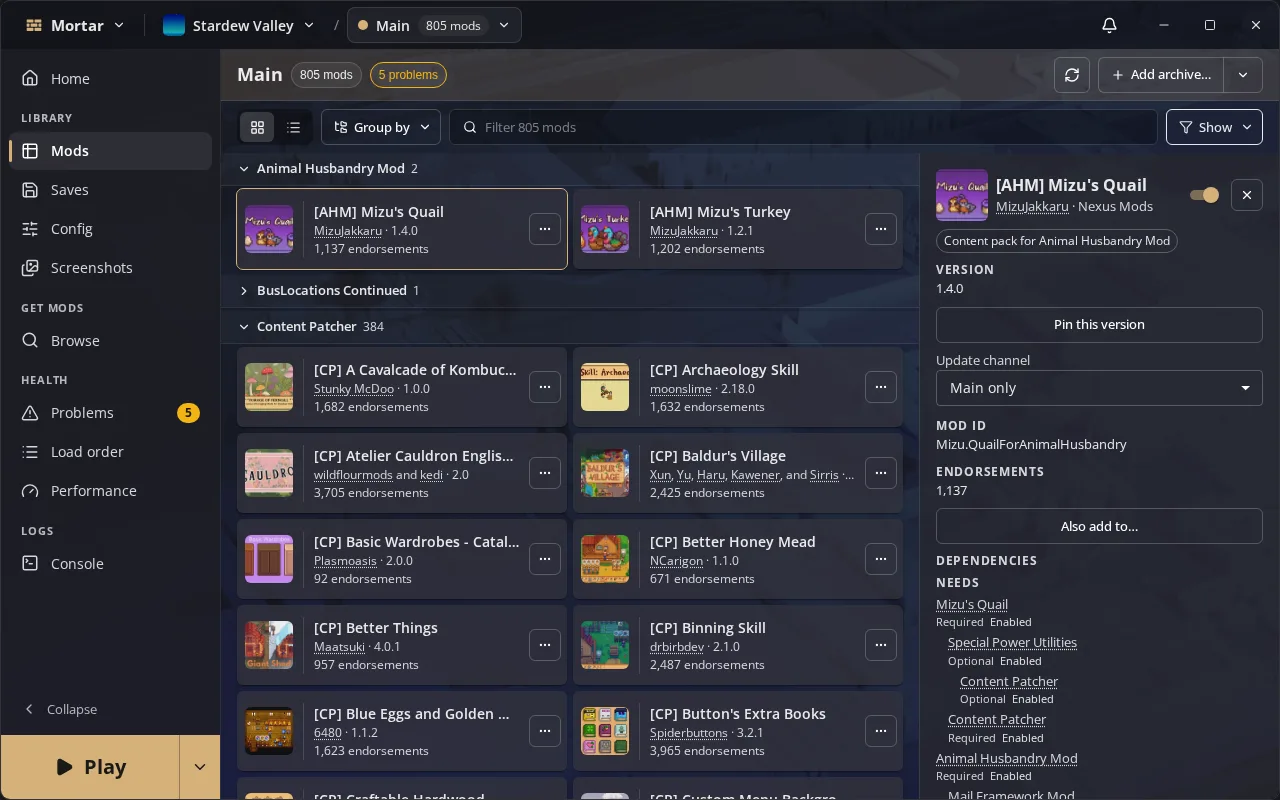The width and height of the screenshot is (1280, 800).
Task: Focus the Filter 805 mods search field
Action: [803, 127]
